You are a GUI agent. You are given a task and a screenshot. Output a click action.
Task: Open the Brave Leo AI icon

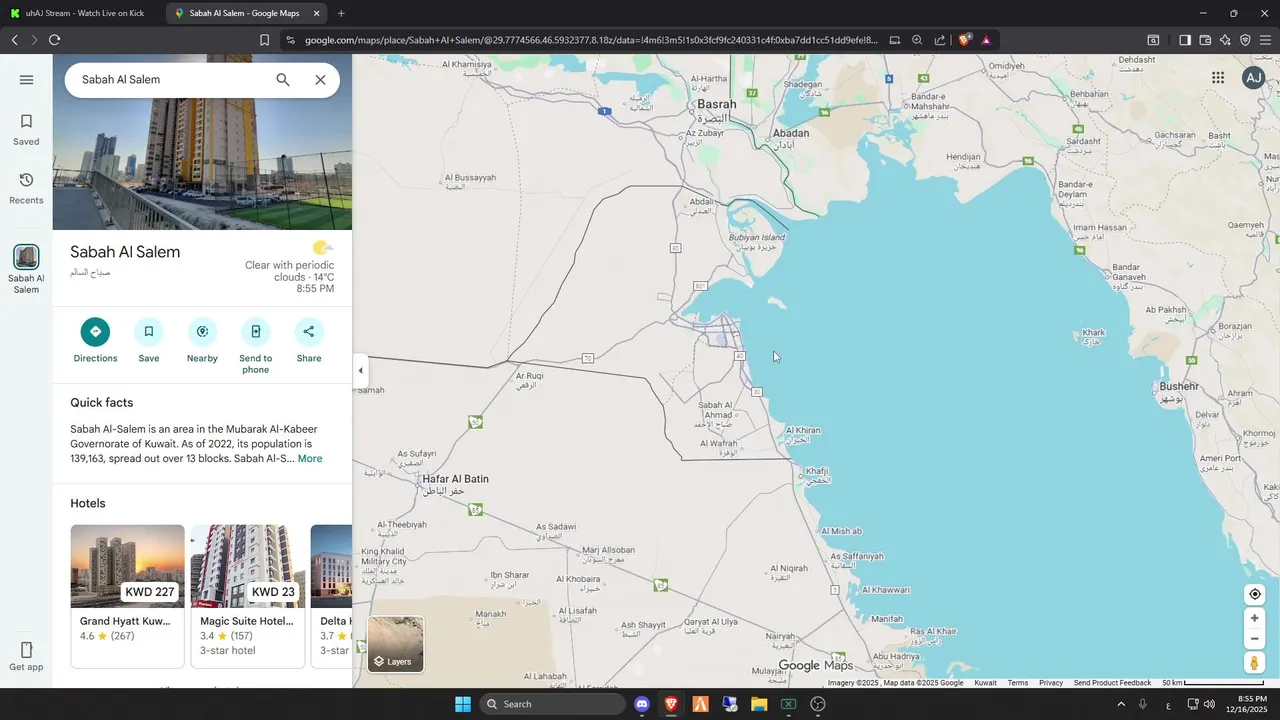[1225, 40]
